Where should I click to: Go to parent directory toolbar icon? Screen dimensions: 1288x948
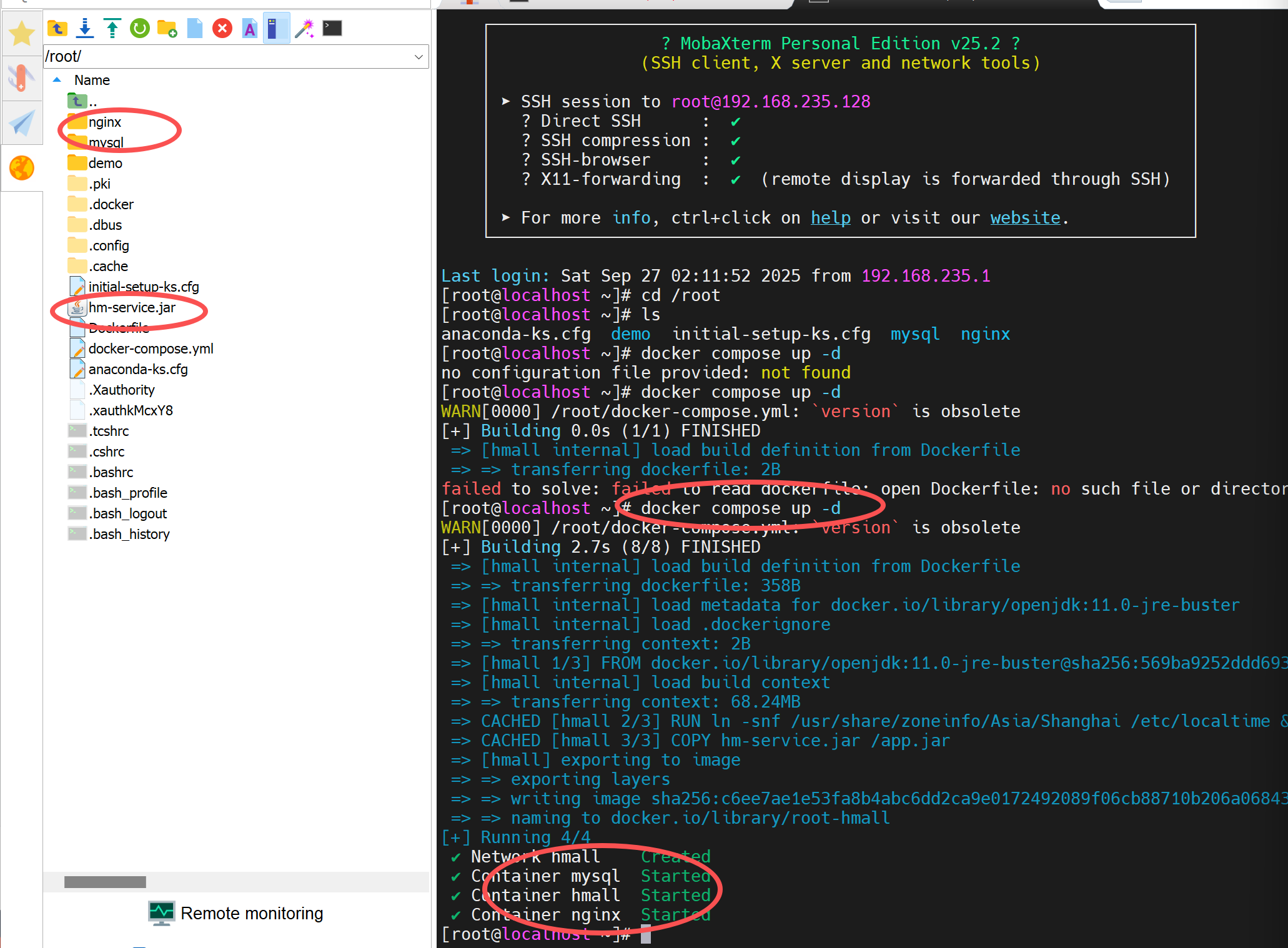pyautogui.click(x=57, y=28)
